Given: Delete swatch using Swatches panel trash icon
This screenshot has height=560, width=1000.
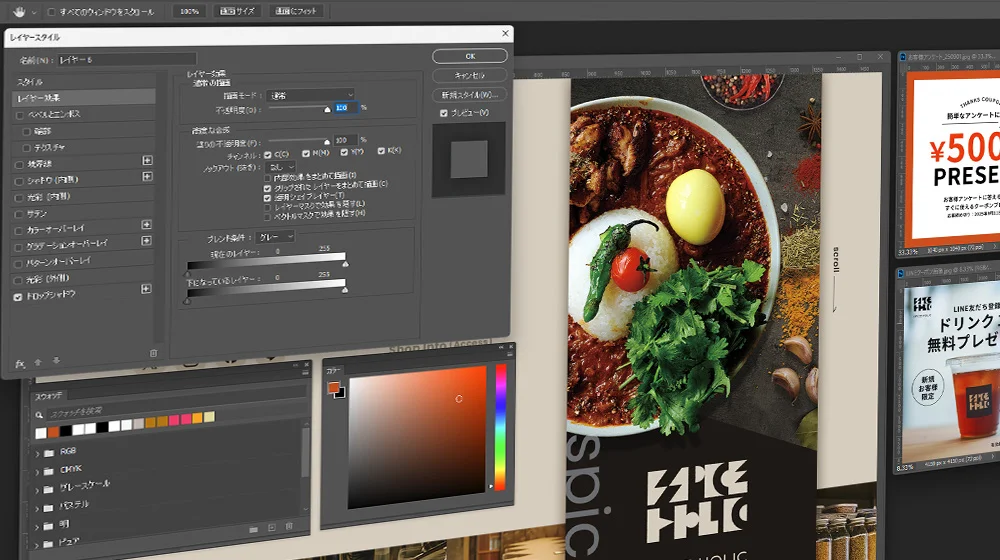Looking at the screenshot, I should (x=289, y=527).
